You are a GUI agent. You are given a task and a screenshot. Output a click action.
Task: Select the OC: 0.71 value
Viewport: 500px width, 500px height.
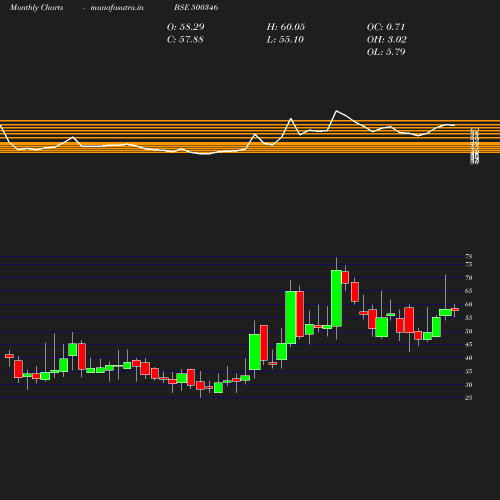pos(386,27)
